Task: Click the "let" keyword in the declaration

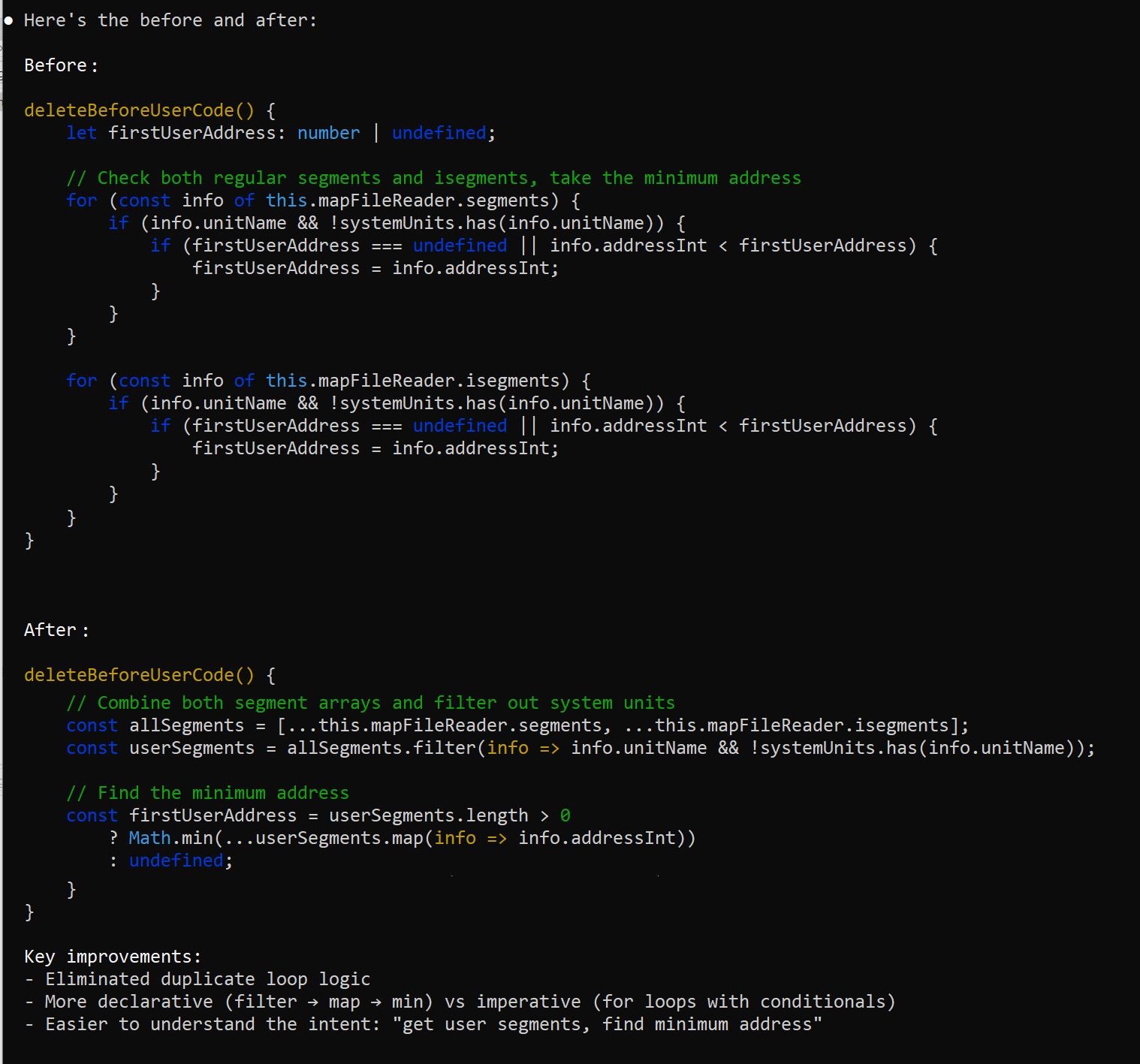Action: point(81,134)
